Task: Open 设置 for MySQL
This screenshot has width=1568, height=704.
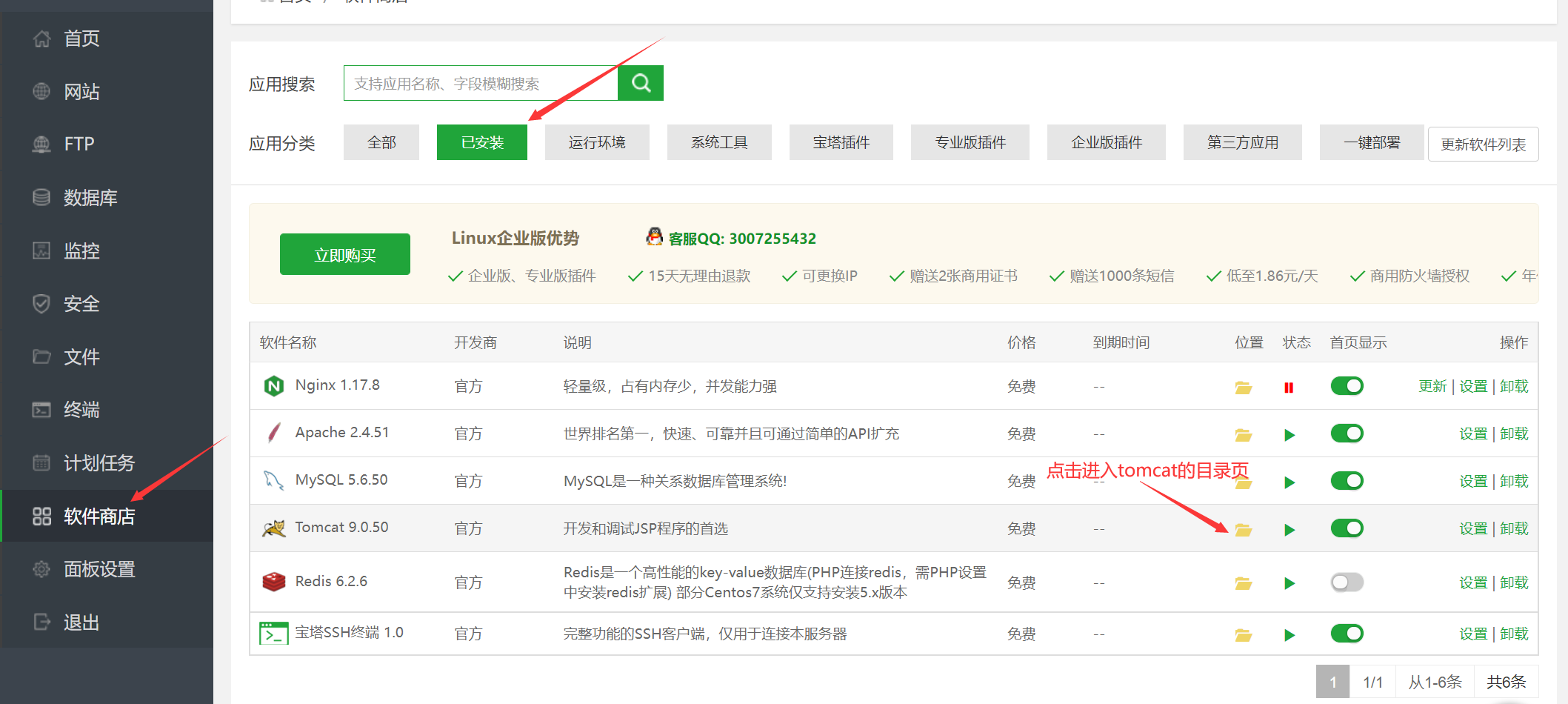Action: coord(1473,481)
